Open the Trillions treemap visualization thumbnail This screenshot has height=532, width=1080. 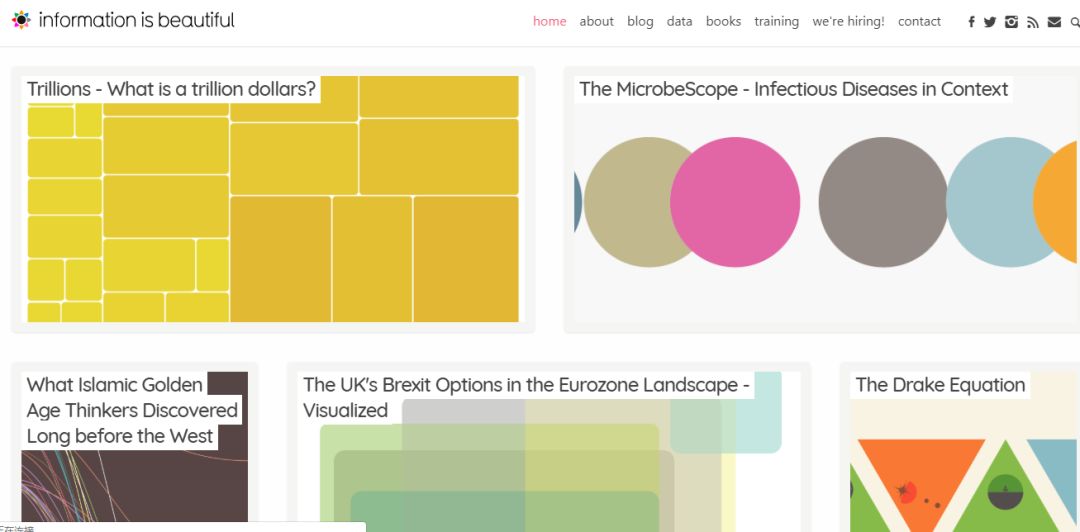(x=272, y=210)
